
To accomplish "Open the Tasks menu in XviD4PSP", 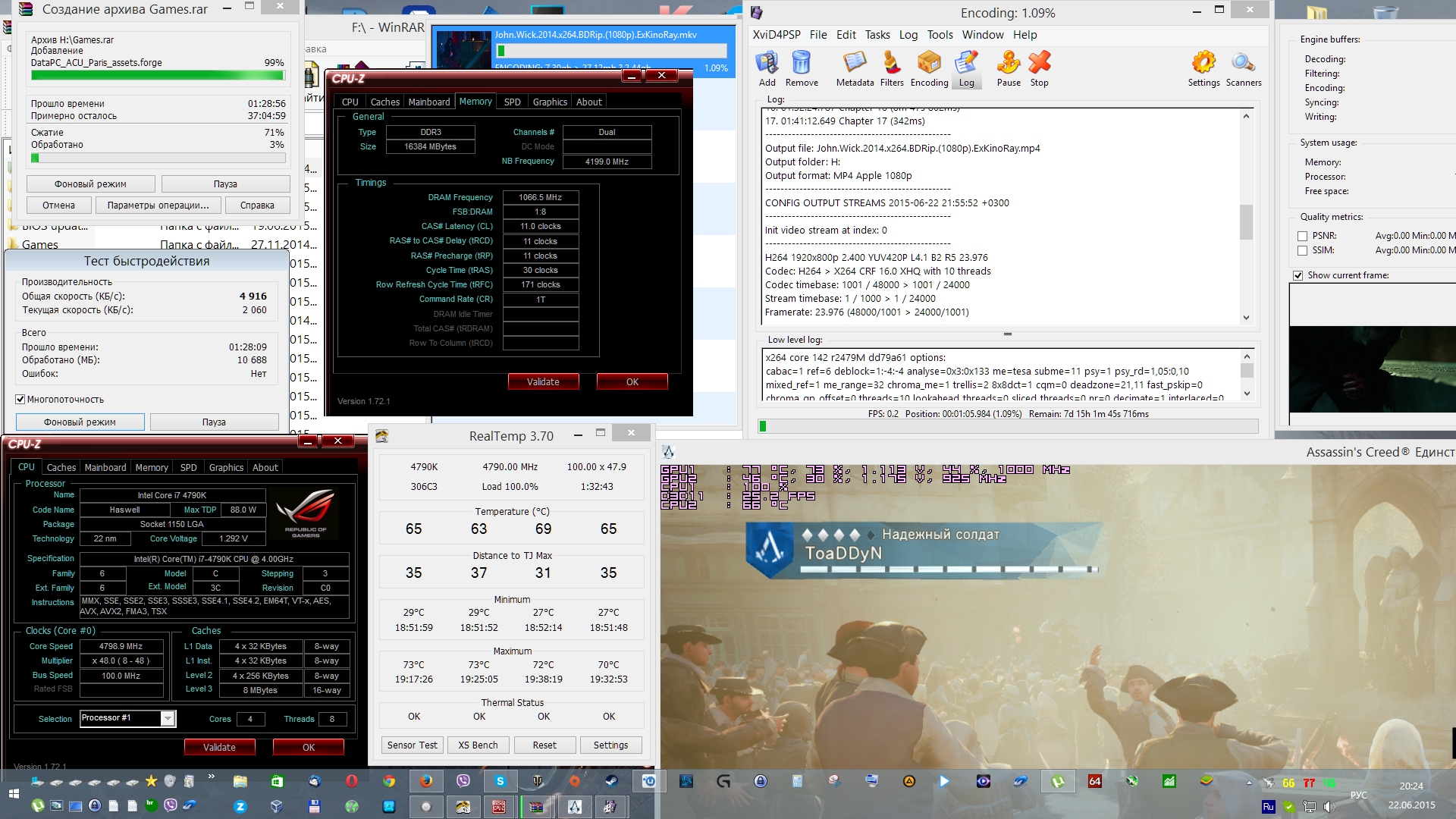I will [x=877, y=35].
